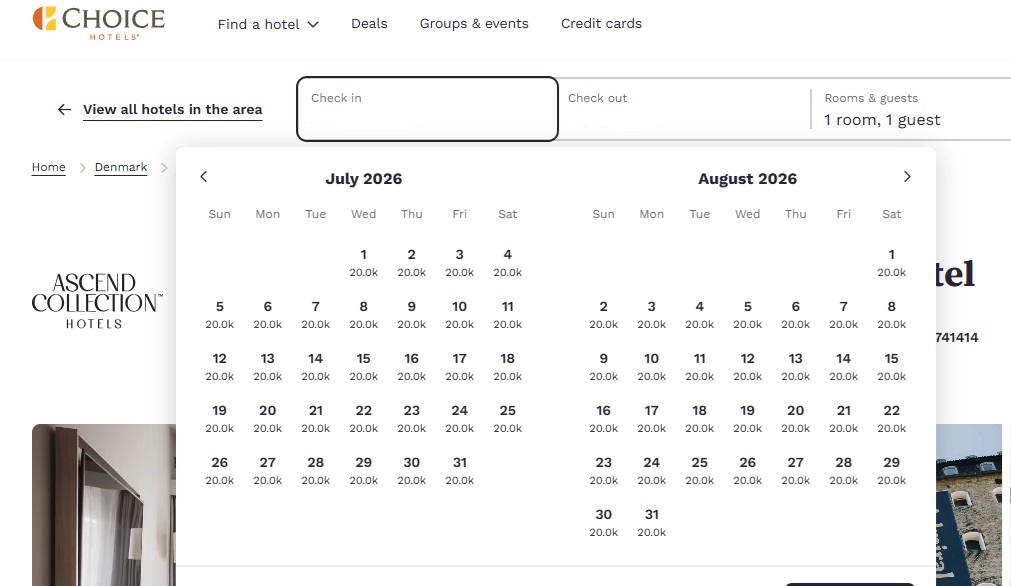The image size is (1011, 586).
Task: Click View all hotels in the area
Action: point(173,110)
